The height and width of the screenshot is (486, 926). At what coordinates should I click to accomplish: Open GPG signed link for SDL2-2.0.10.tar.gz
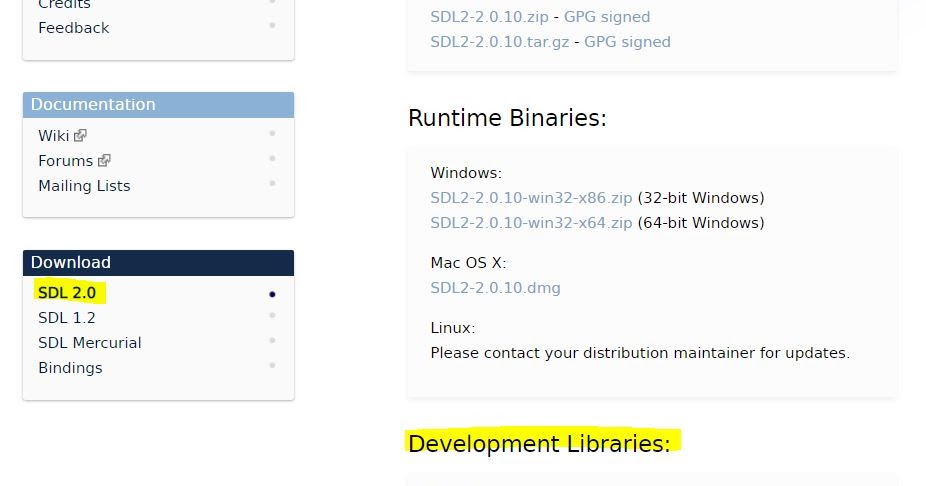(627, 42)
